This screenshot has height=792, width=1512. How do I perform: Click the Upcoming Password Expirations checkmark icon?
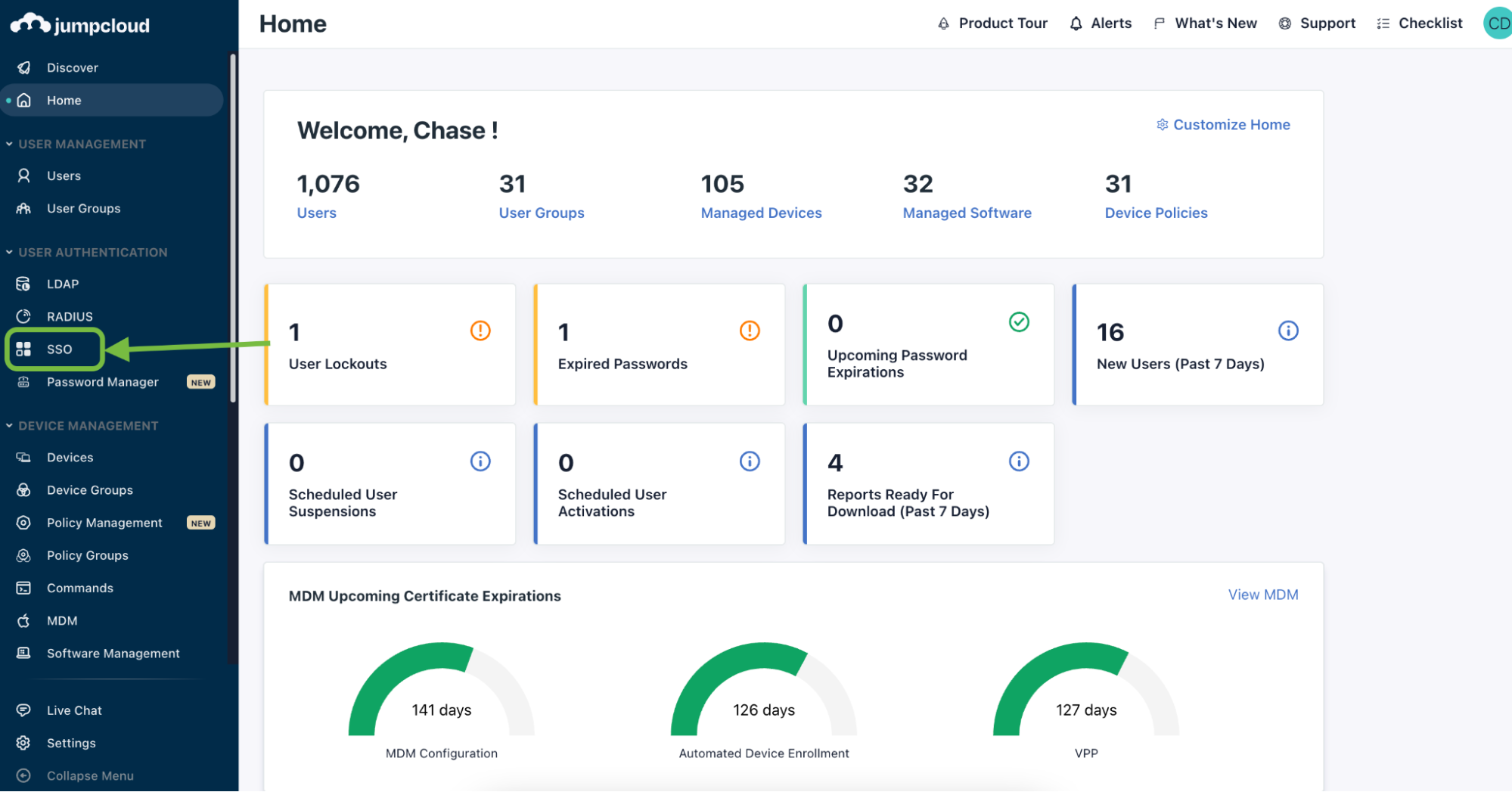1019,321
